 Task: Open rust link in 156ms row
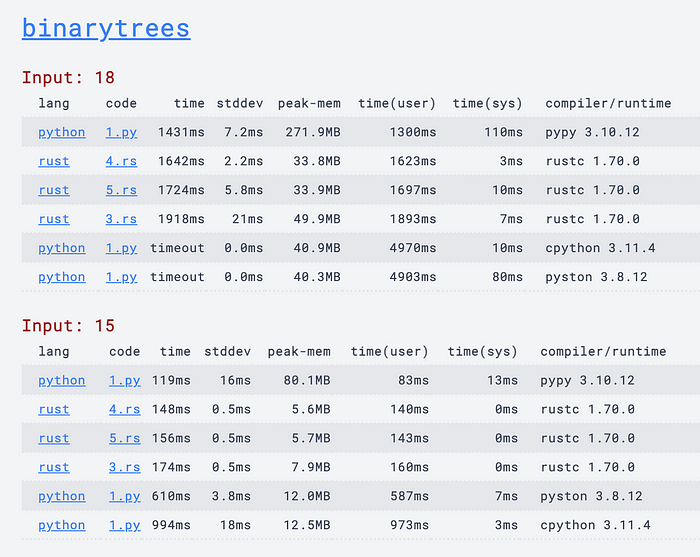tap(54, 438)
